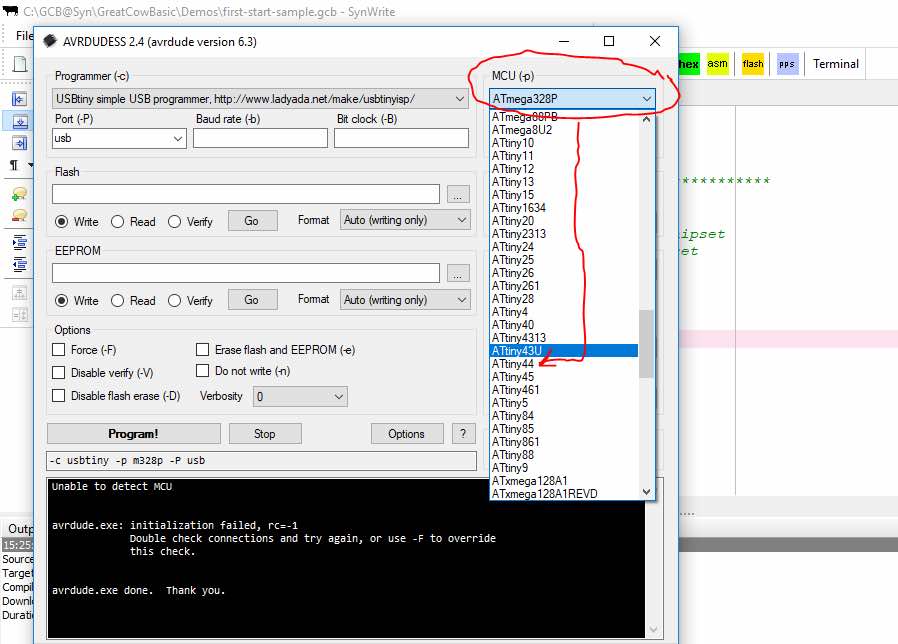Click the Program! button
This screenshot has height=644, width=898.
133,434
